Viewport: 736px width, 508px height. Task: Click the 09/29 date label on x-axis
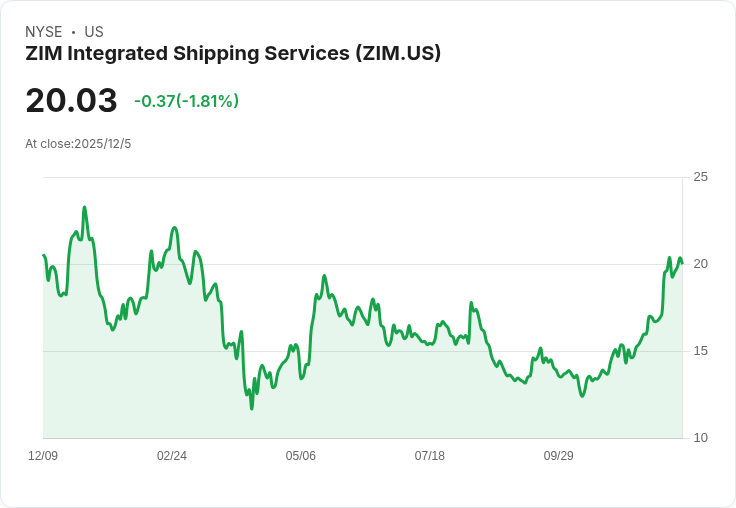click(x=559, y=455)
